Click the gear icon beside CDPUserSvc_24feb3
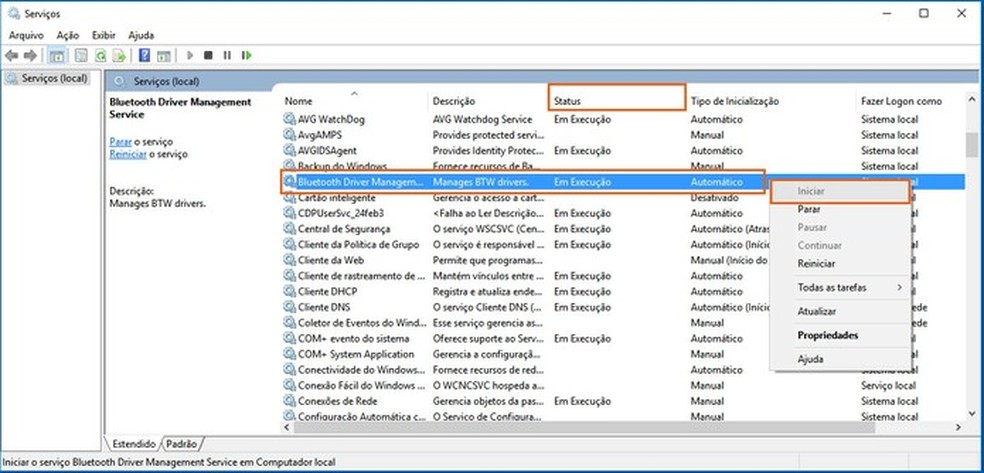Viewport: 984px width, 473px height. pyautogui.click(x=289, y=213)
